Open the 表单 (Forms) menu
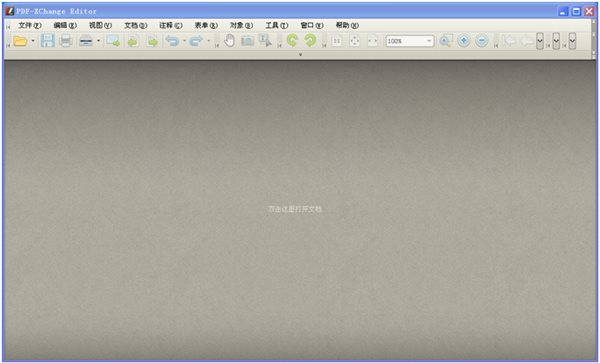Viewport: 600px width, 363px height. [x=206, y=25]
